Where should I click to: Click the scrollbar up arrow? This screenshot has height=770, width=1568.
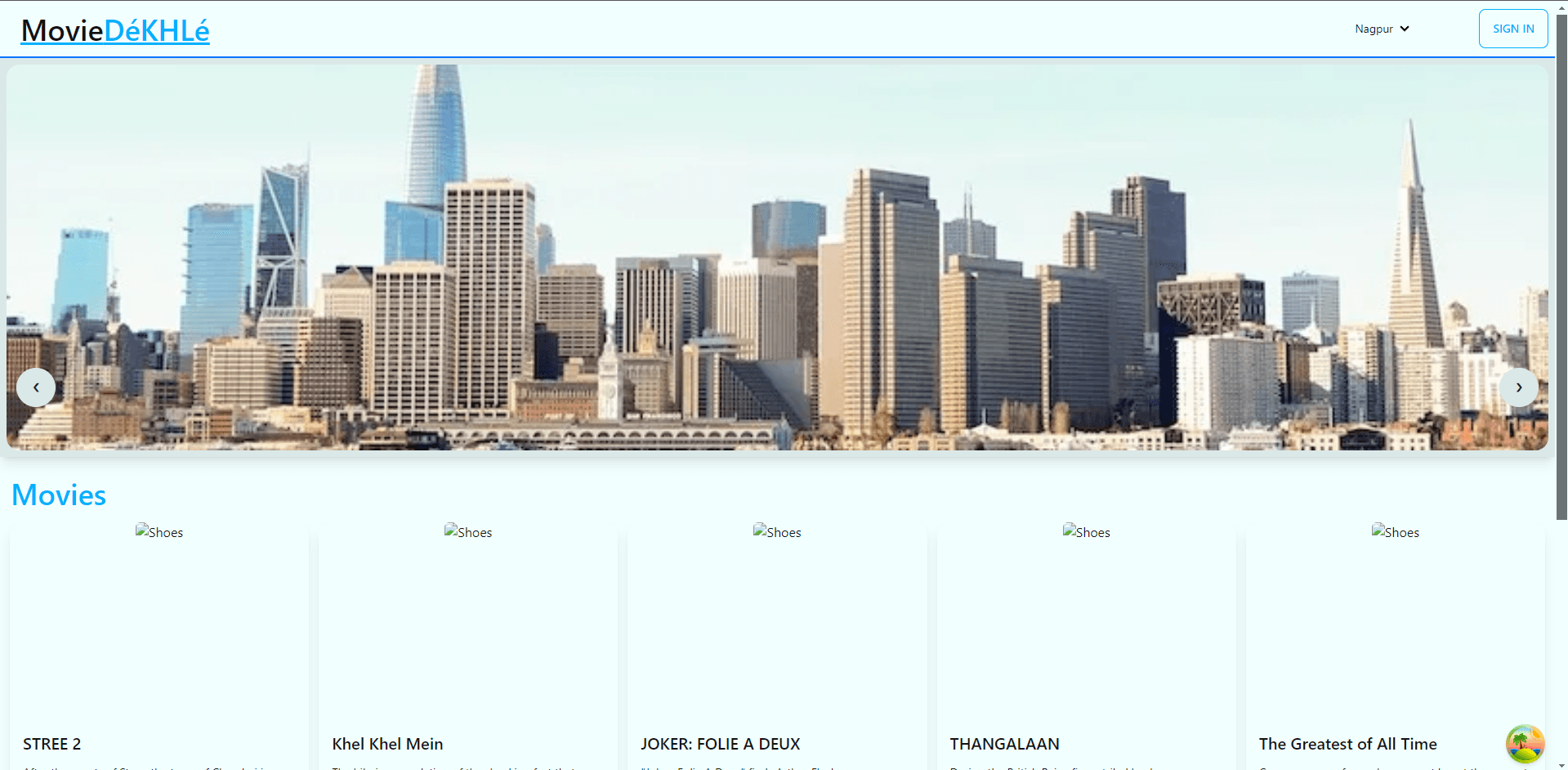coord(1561,7)
